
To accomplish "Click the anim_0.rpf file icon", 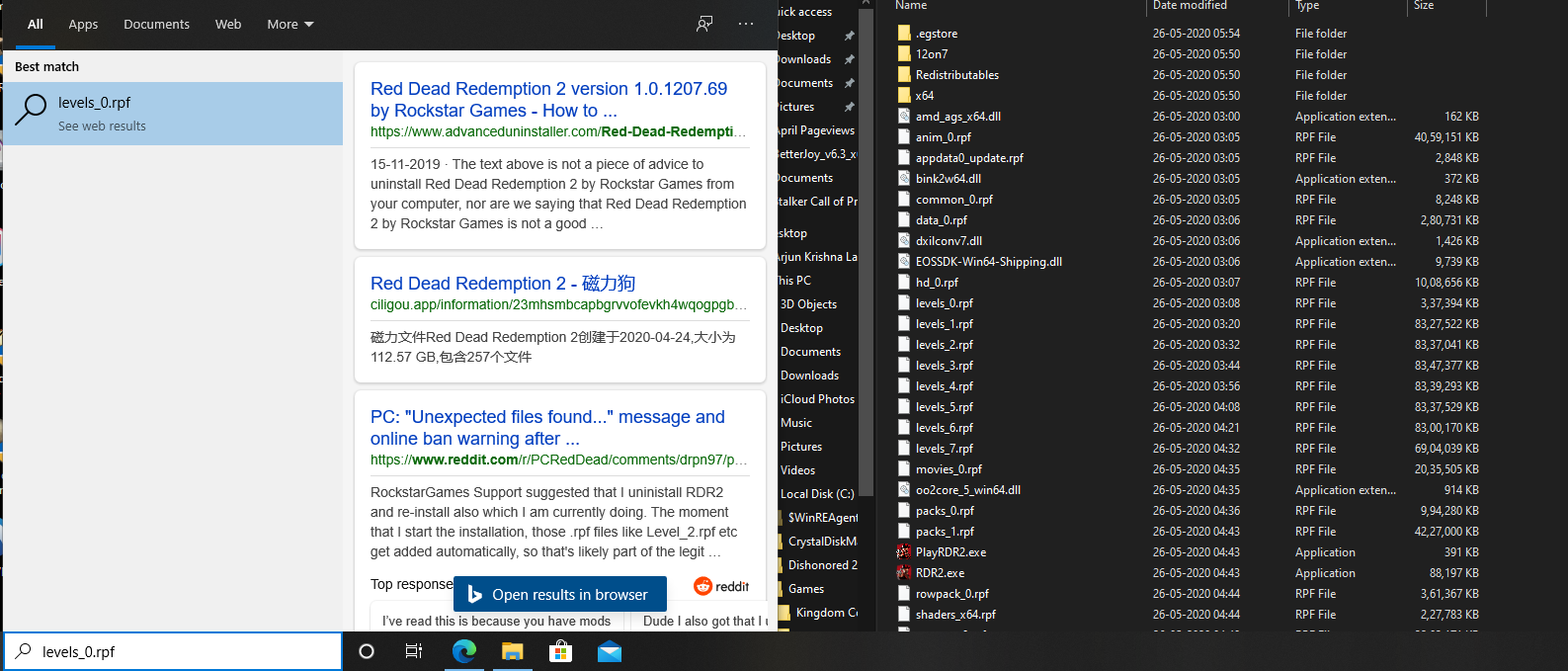I will (x=903, y=136).
